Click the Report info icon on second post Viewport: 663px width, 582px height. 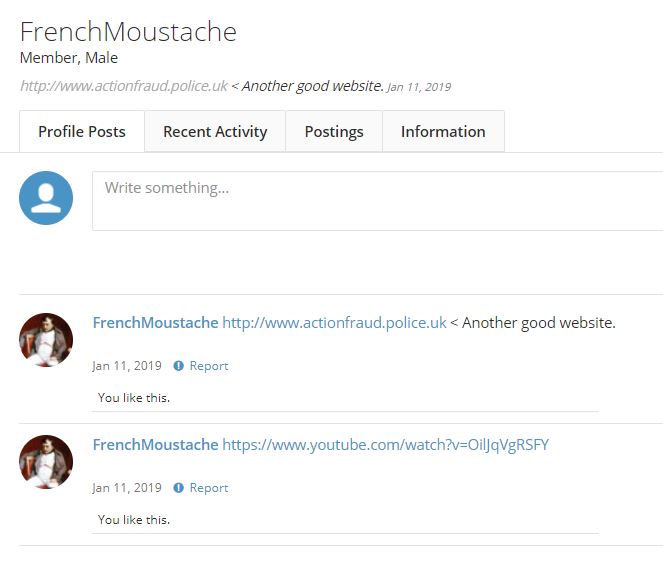click(179, 488)
